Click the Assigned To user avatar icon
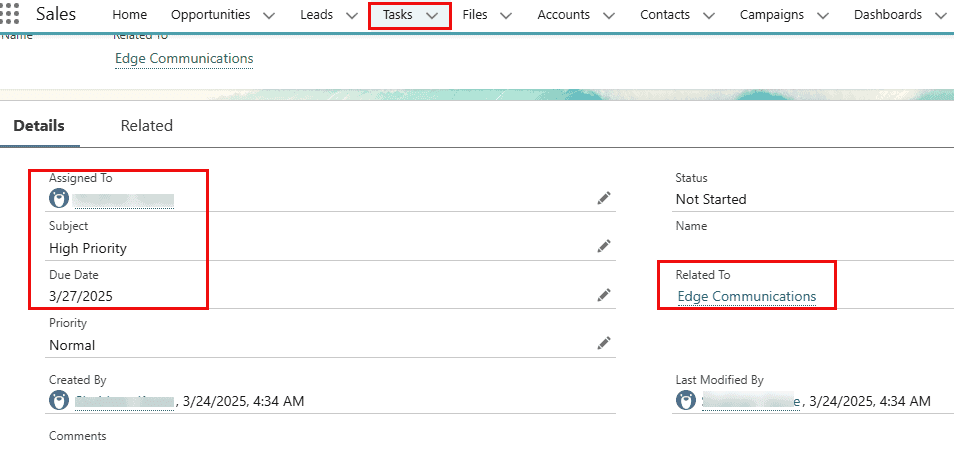This screenshot has width=954, height=457. [59, 199]
